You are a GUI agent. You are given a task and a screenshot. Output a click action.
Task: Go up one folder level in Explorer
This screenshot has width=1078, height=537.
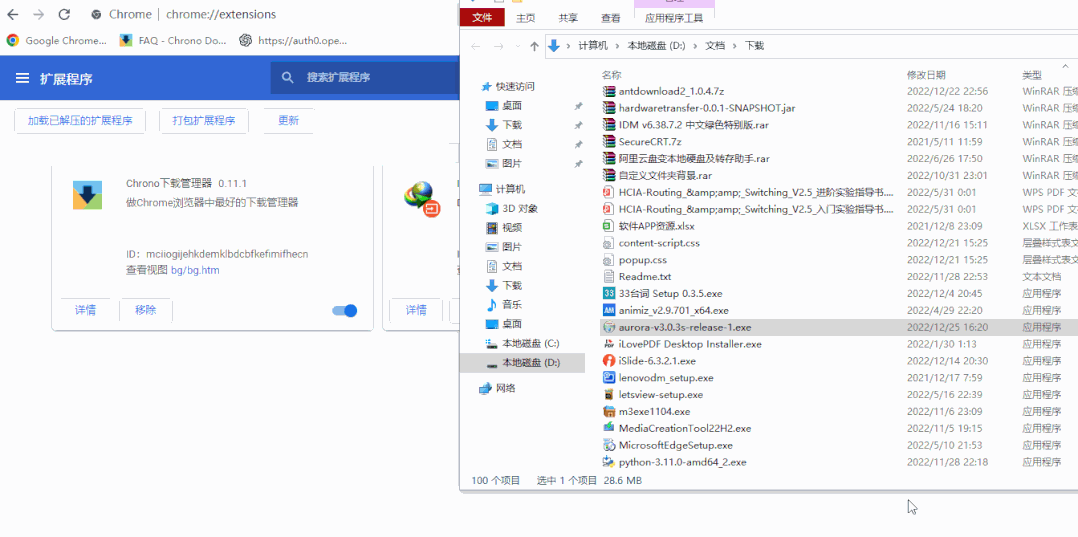535,46
